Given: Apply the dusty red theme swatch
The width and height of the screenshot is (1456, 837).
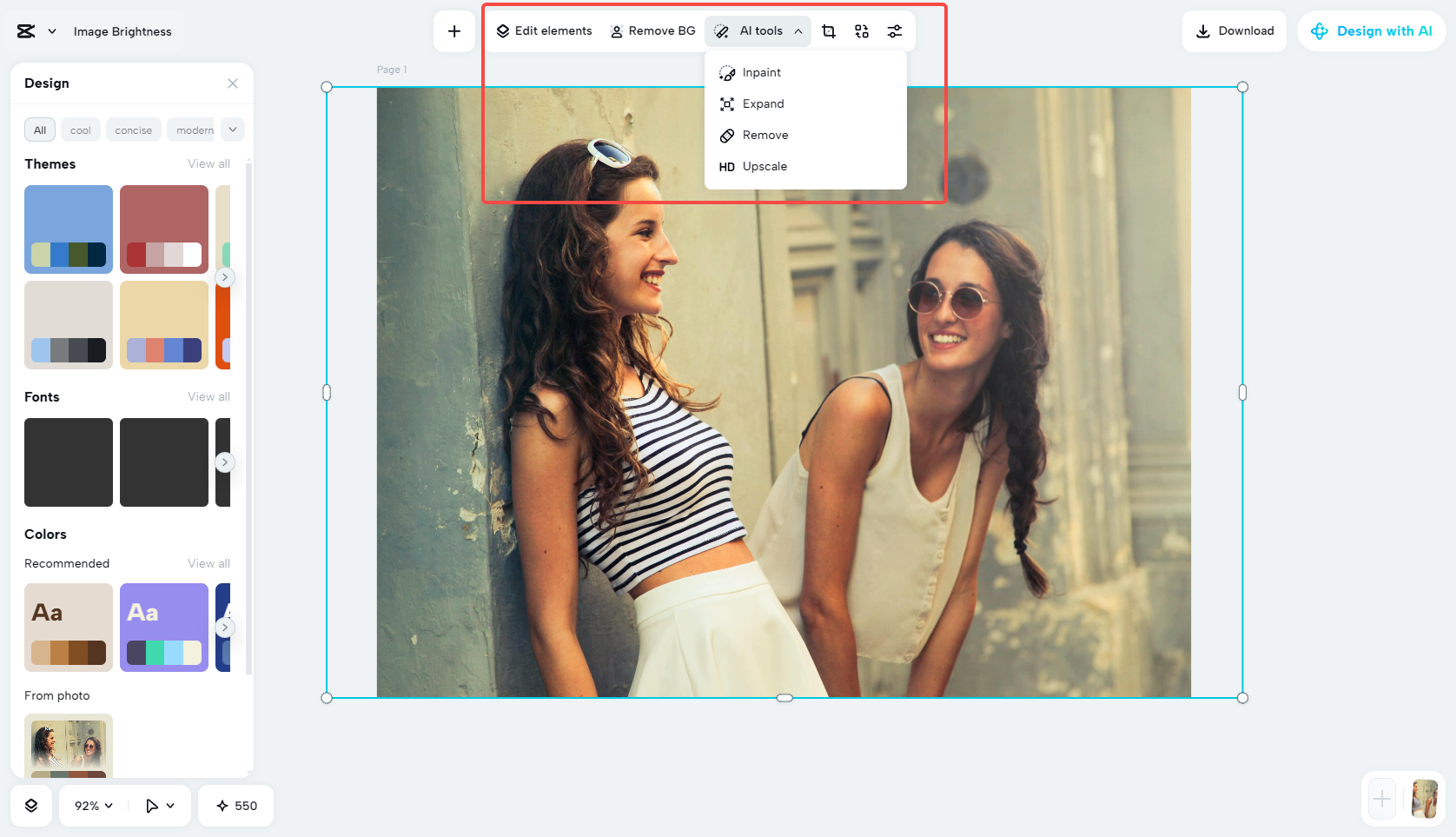Looking at the screenshot, I should click(x=164, y=229).
